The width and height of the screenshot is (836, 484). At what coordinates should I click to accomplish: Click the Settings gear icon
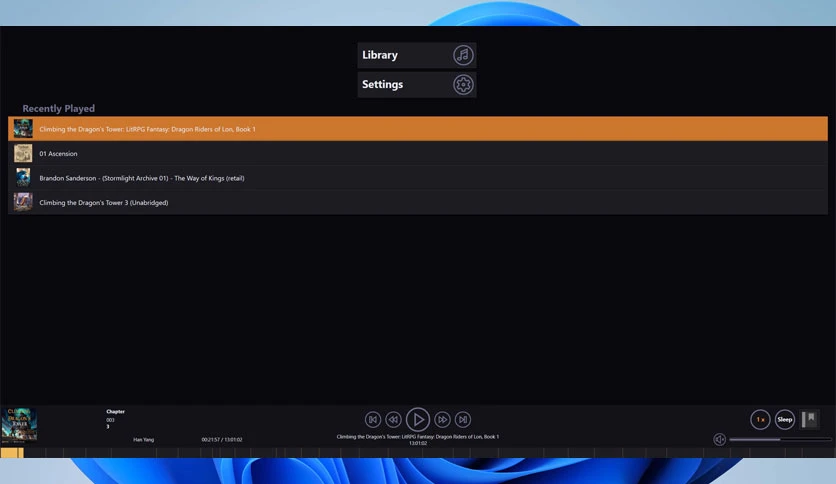tap(463, 84)
